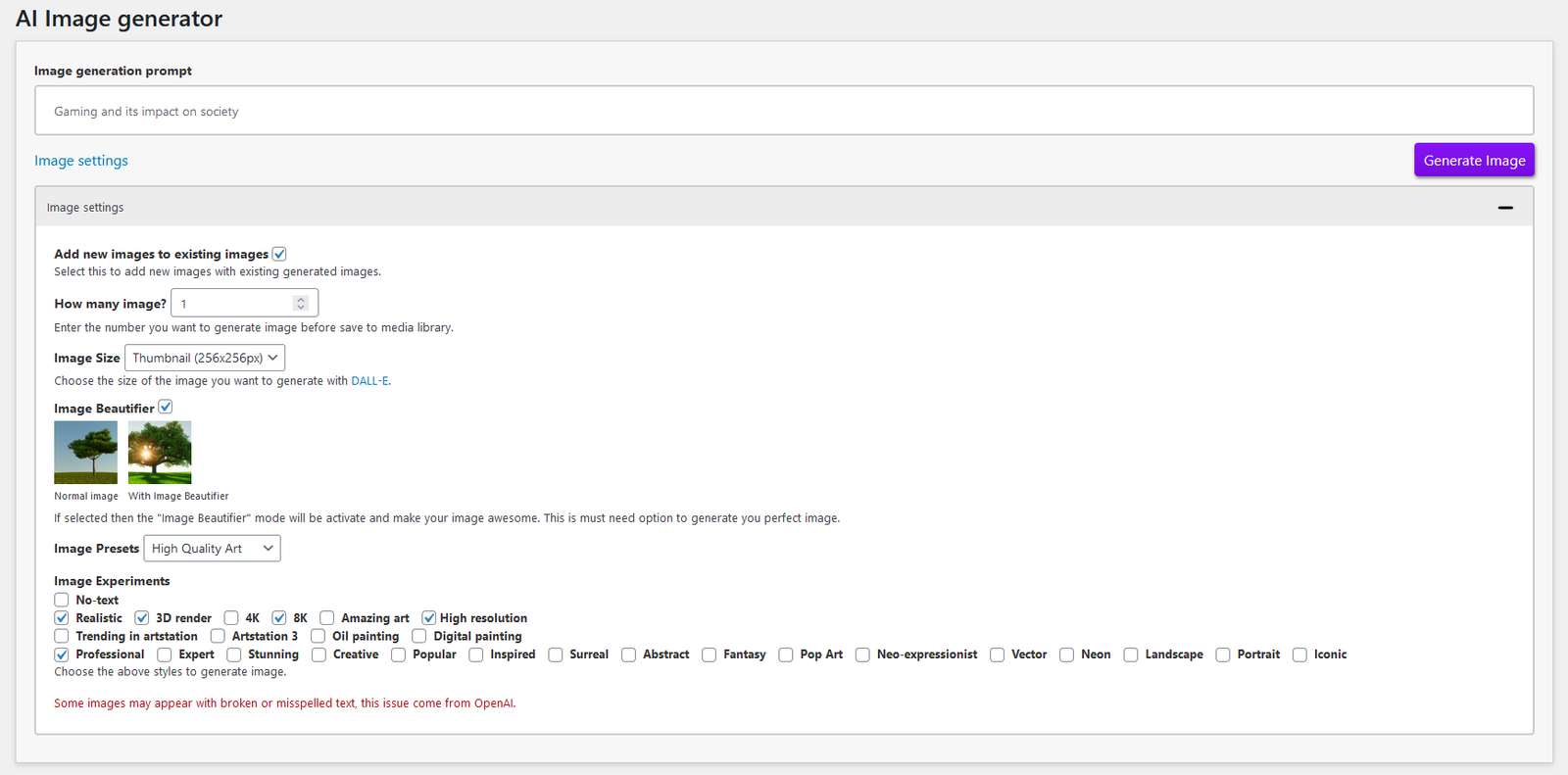This screenshot has width=1568, height=775.
Task: Uncheck Add new images to existing images
Action: coord(279,254)
